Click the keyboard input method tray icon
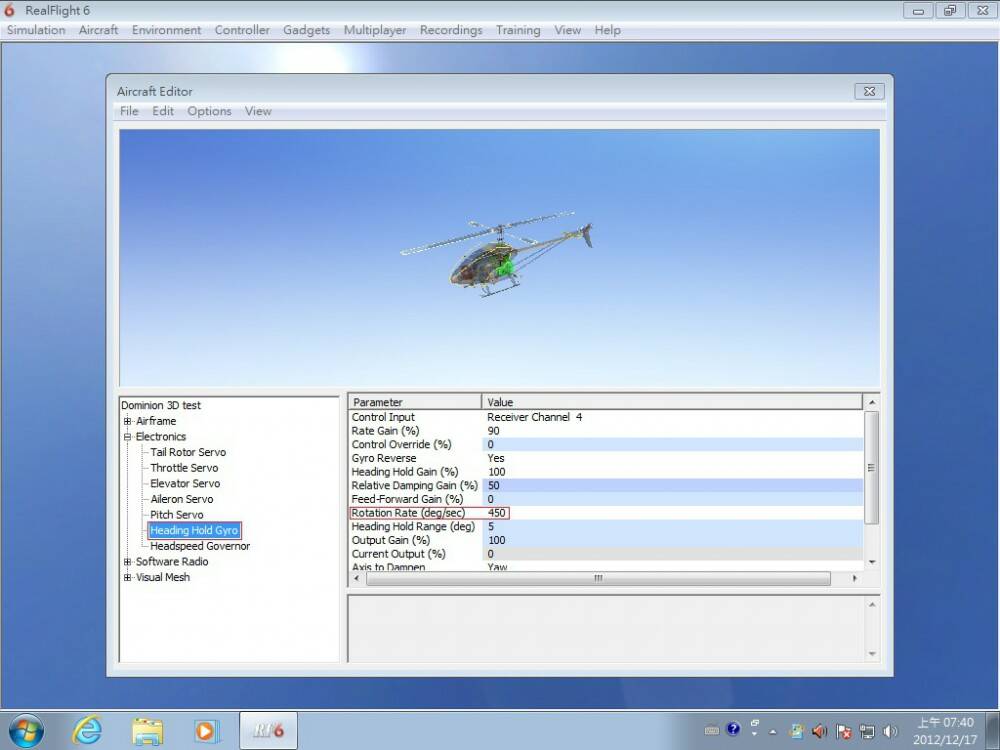This screenshot has height=750, width=1000. tap(712, 730)
